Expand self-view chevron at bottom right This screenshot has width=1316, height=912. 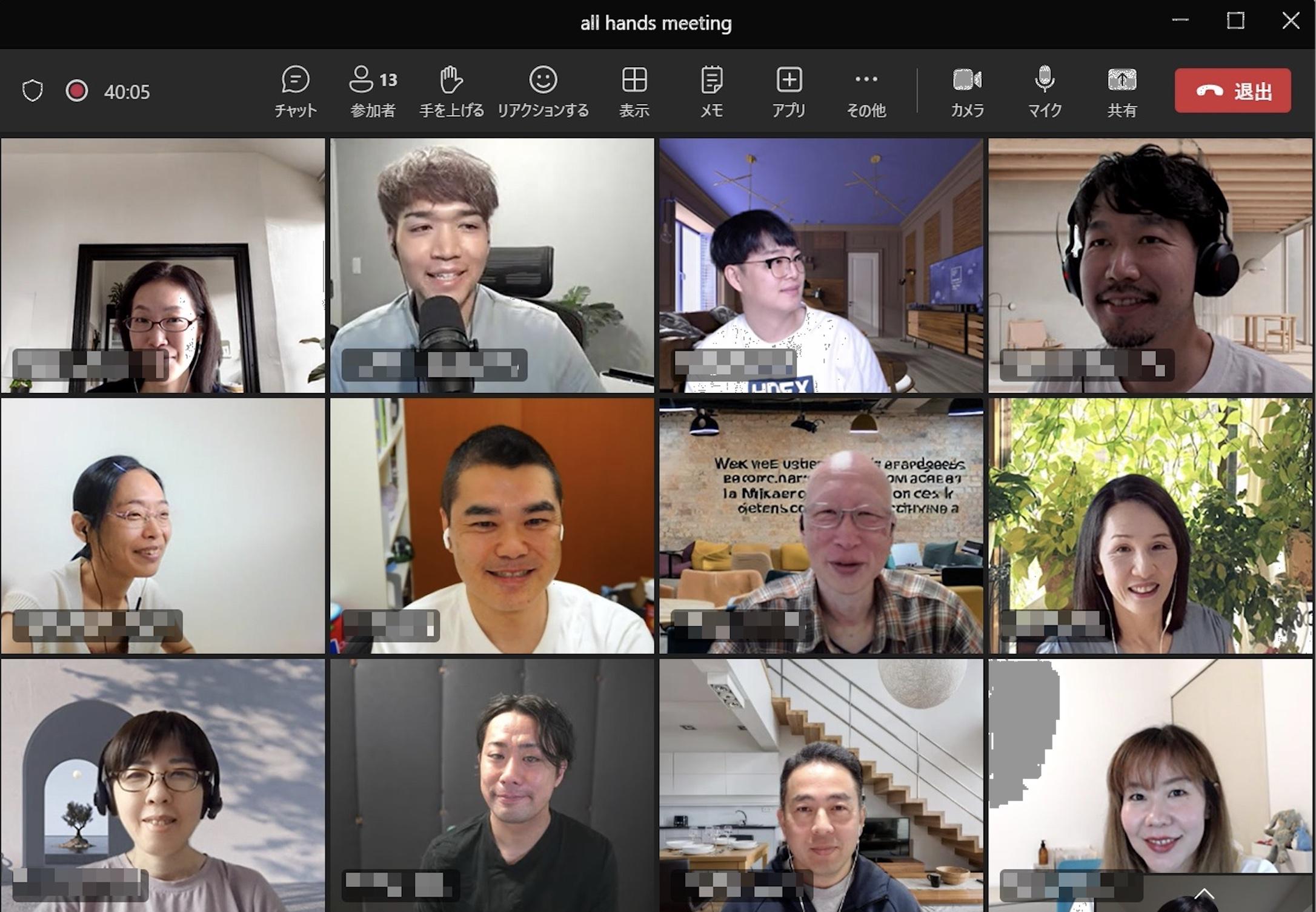(x=1204, y=893)
